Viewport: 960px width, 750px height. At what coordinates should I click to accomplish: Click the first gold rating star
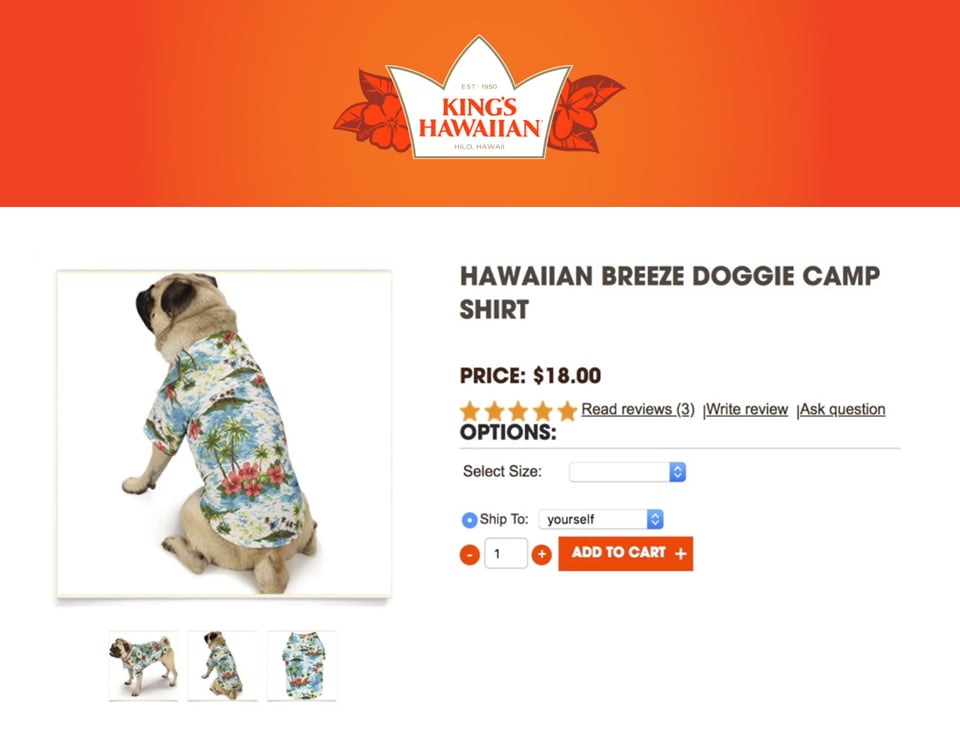(x=470, y=411)
